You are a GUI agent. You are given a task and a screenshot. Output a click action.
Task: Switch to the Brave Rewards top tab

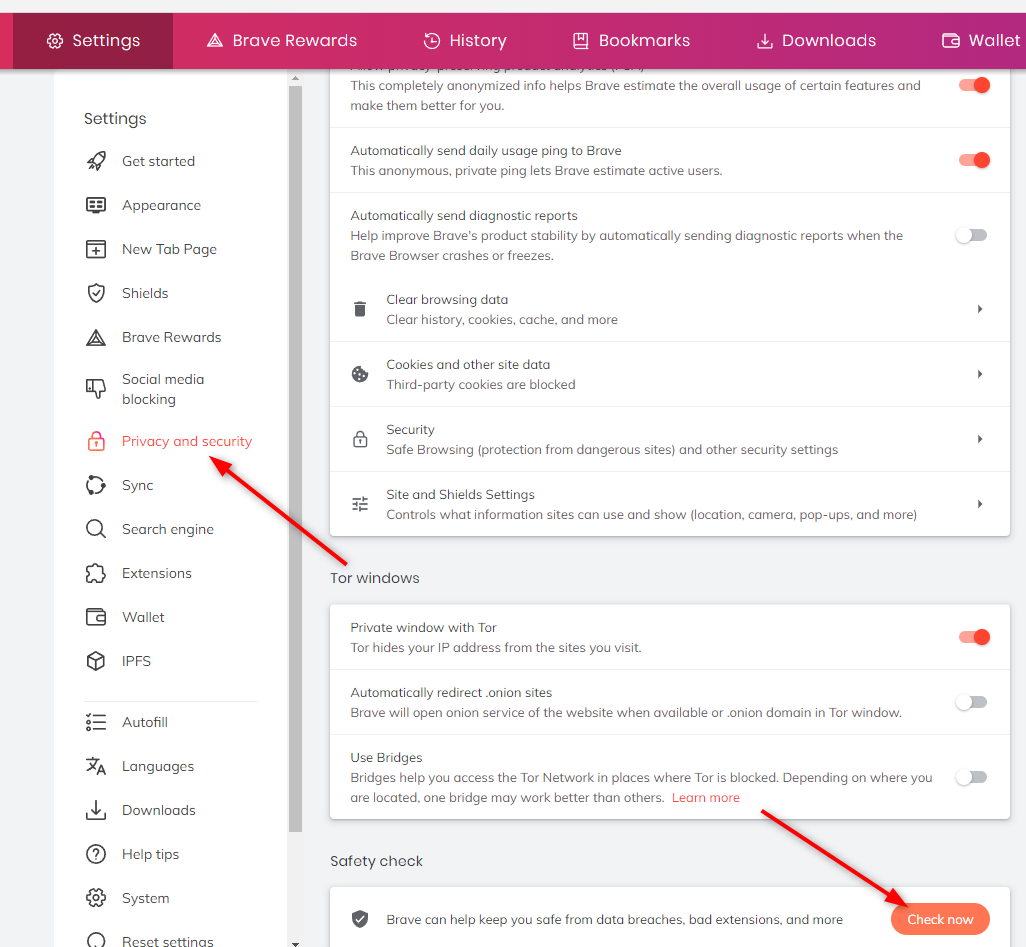click(x=281, y=41)
